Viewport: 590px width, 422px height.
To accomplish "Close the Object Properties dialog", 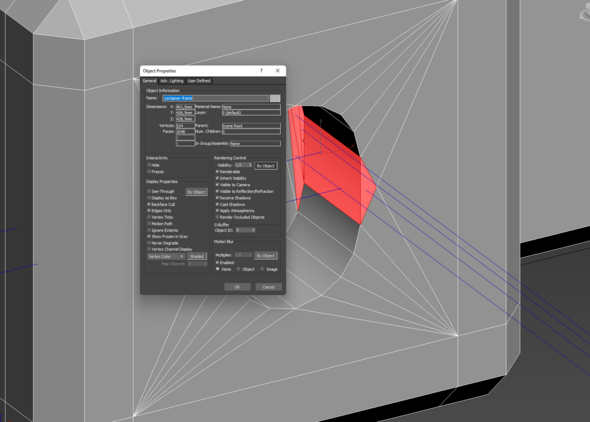I will 278,70.
